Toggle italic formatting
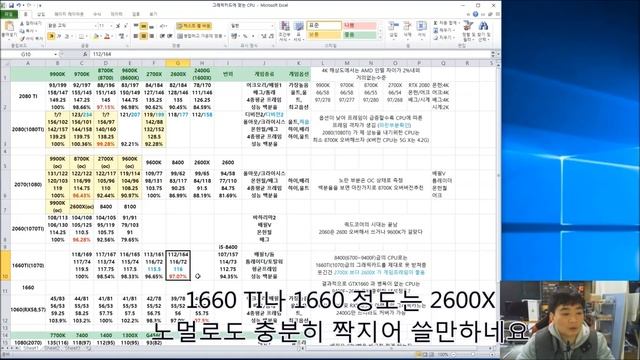Screen dimensions: 640x360 [x=59, y=36]
